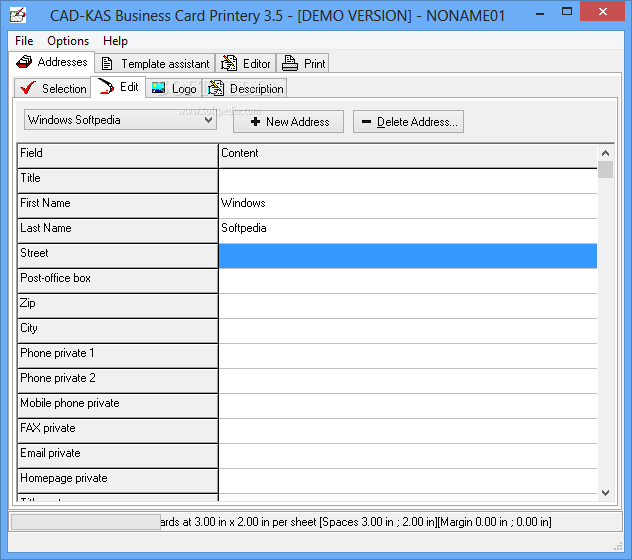The height and width of the screenshot is (560, 632).
Task: Click the Homepage private content cell
Action: 408,481
